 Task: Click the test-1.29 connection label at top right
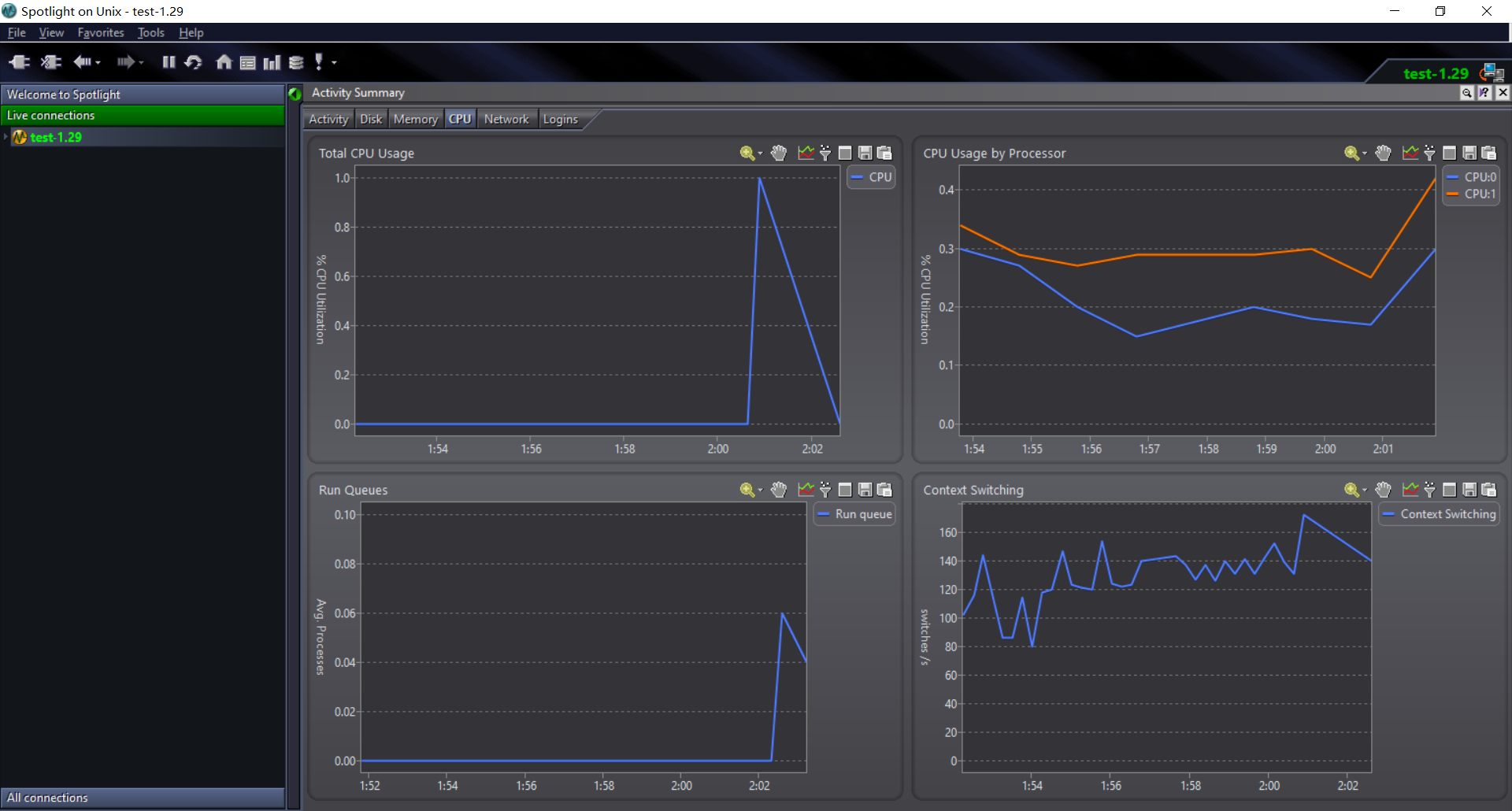pos(1436,73)
